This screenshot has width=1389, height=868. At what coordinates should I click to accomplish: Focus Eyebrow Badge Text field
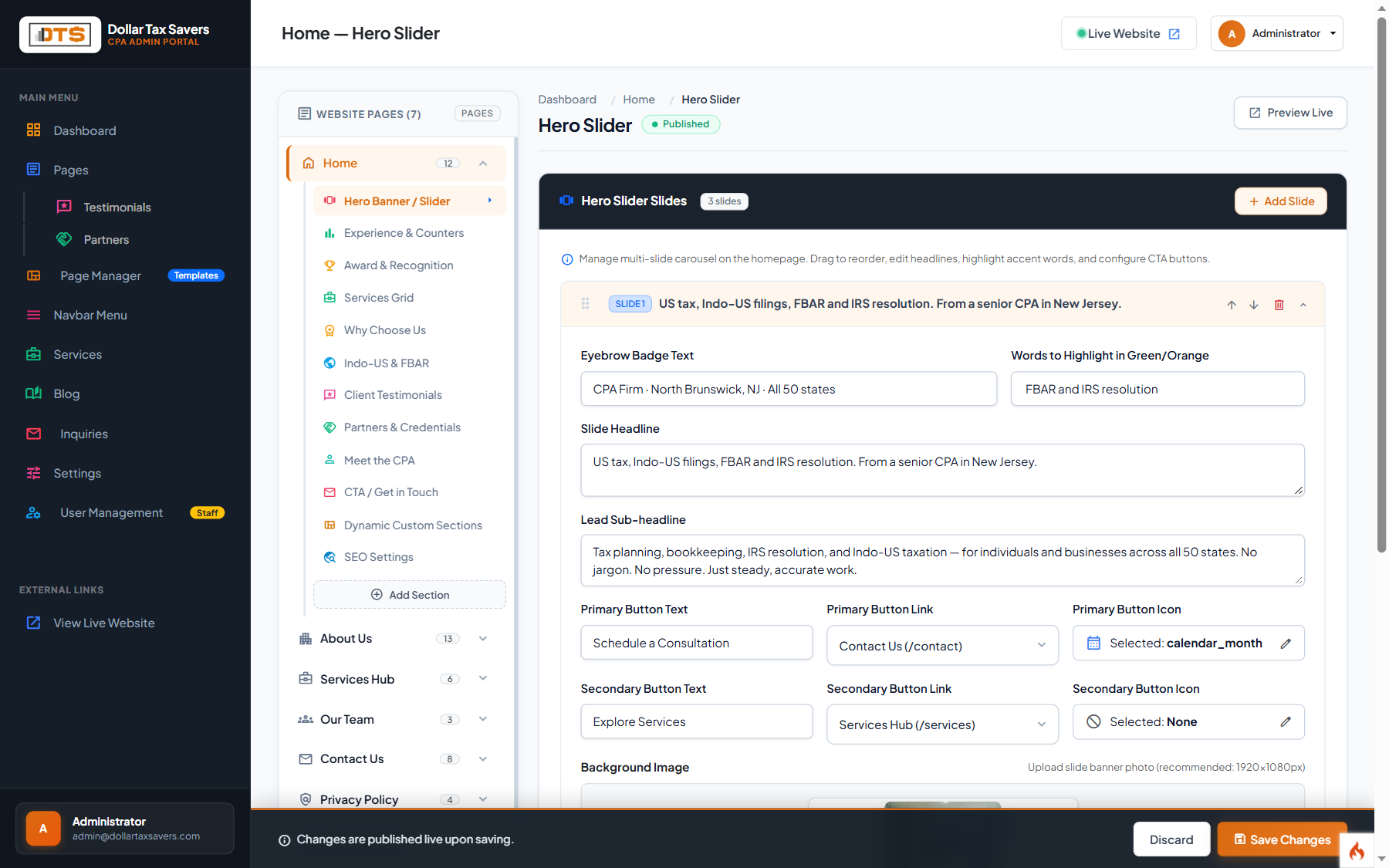(x=789, y=389)
